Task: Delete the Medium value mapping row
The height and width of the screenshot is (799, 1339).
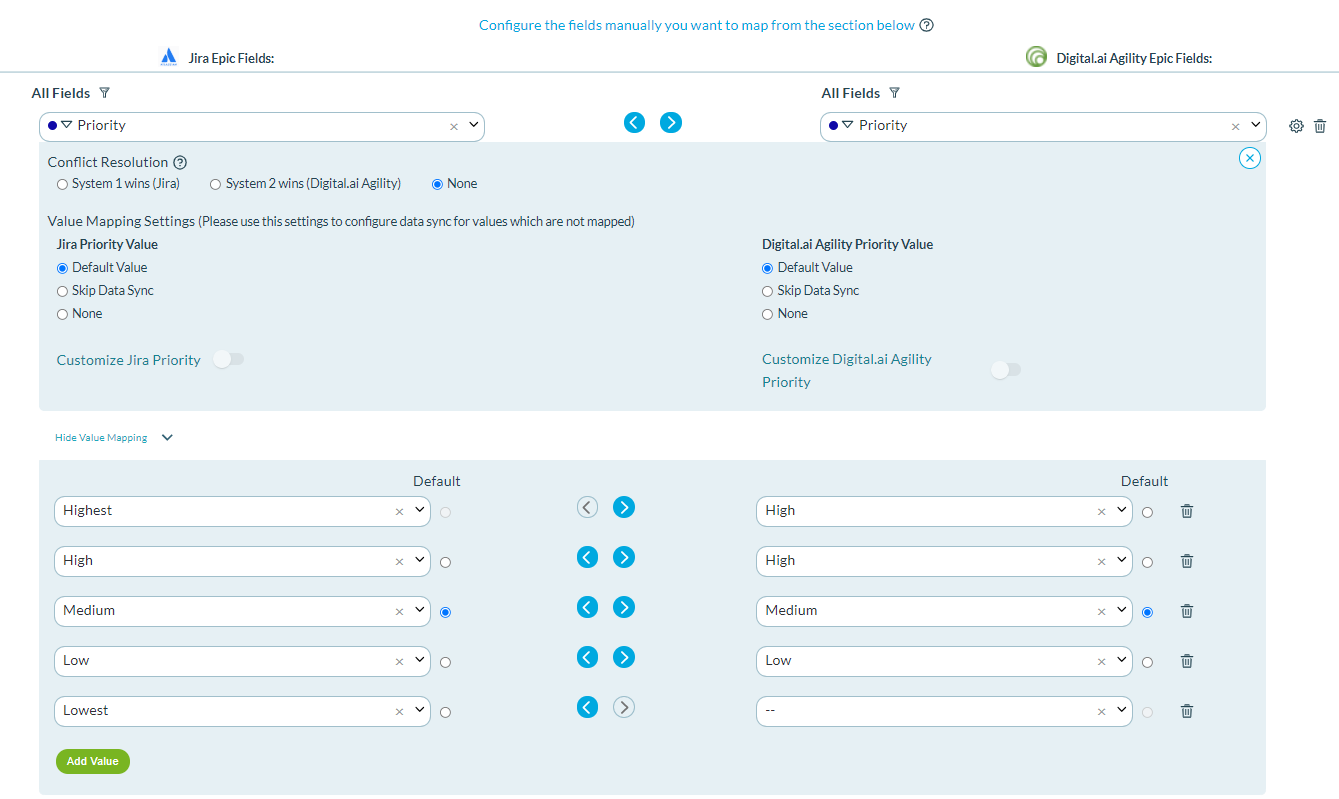Action: (x=1187, y=611)
